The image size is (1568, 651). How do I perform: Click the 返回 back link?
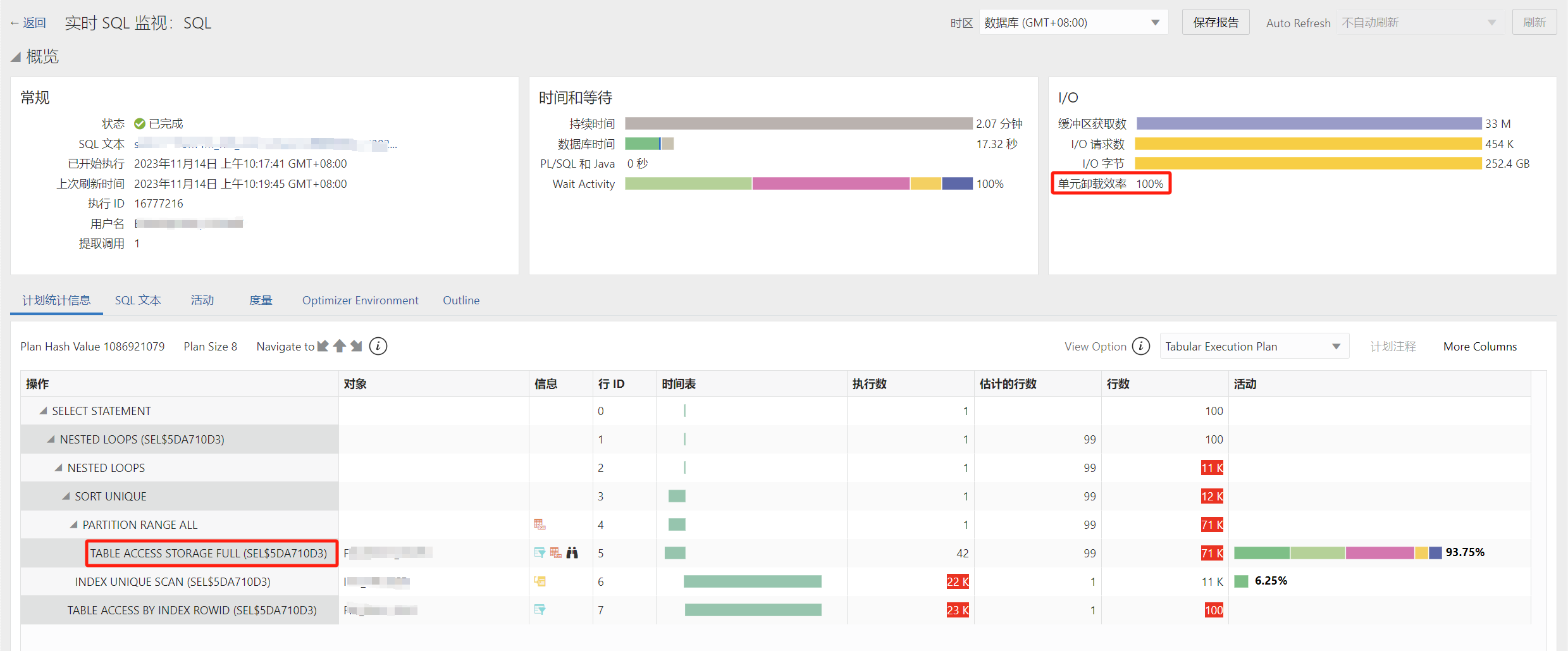[x=28, y=22]
